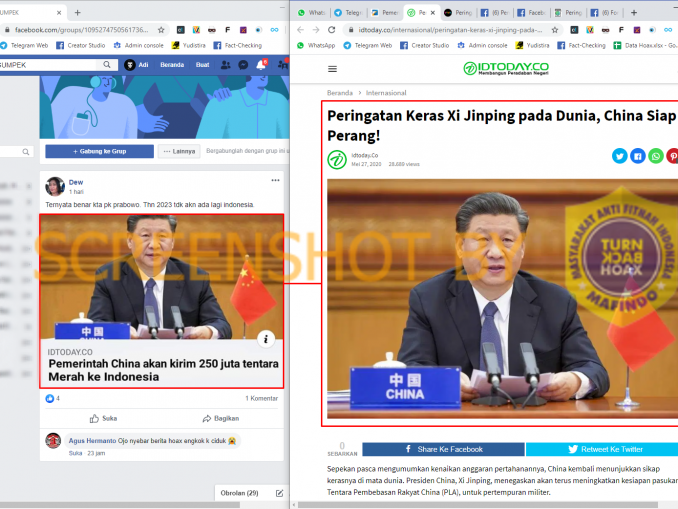Open WhatsApp bookmark in right window
This screenshot has width=678, height=509.
(316, 45)
